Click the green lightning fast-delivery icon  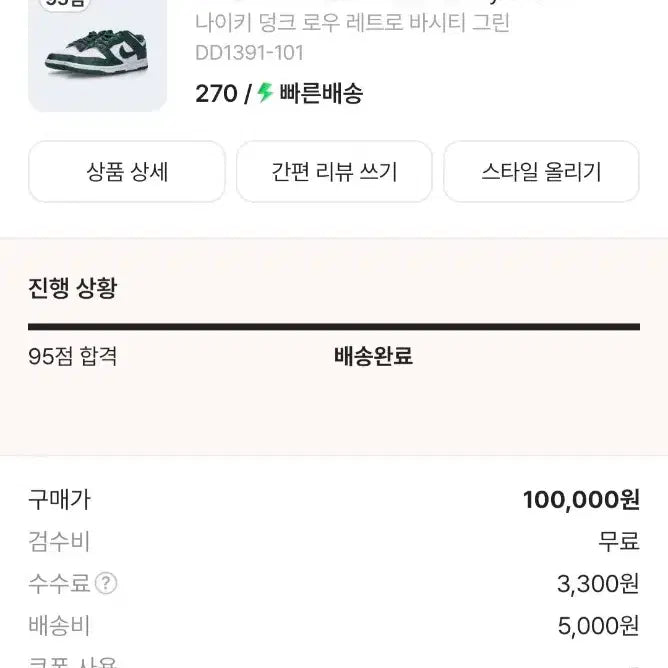click(265, 93)
